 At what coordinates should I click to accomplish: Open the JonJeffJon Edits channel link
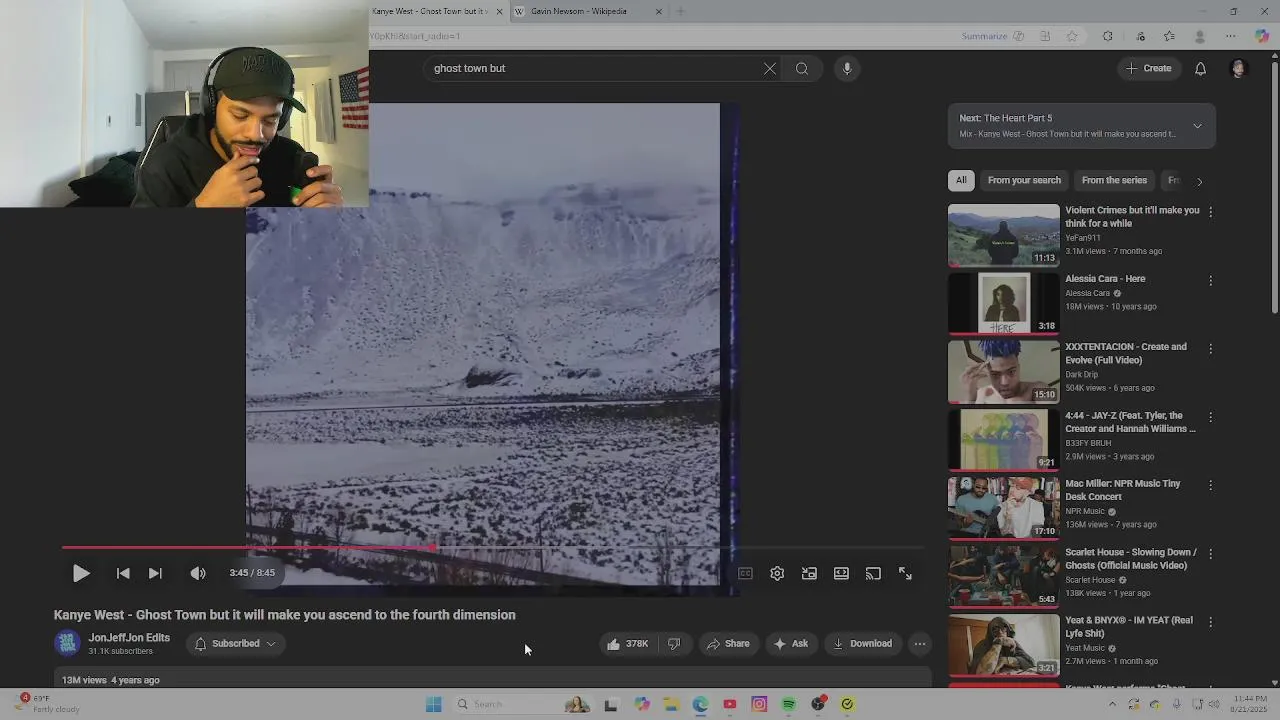(x=129, y=638)
